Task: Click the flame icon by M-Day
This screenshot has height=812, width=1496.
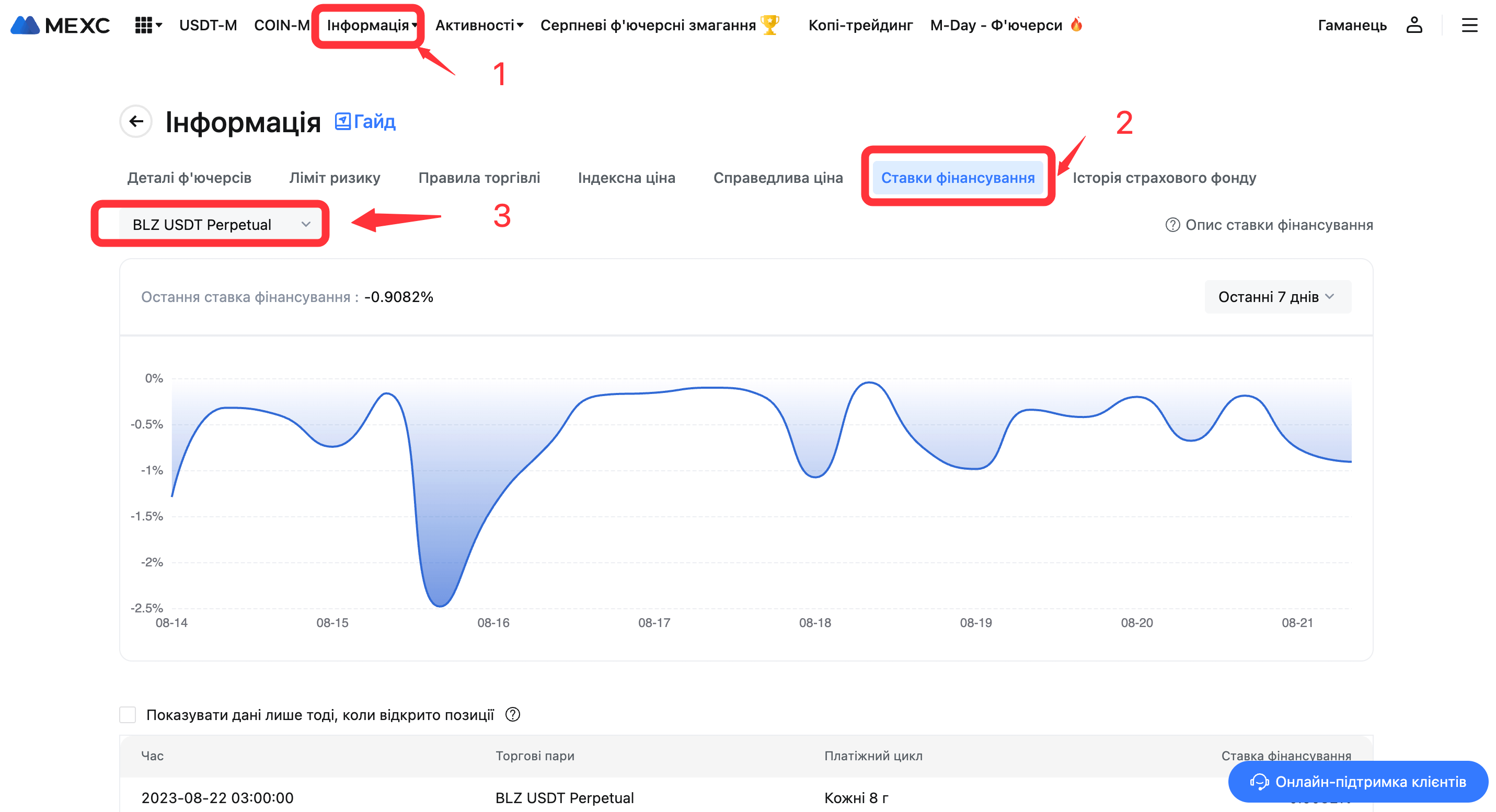Action: click(1076, 25)
